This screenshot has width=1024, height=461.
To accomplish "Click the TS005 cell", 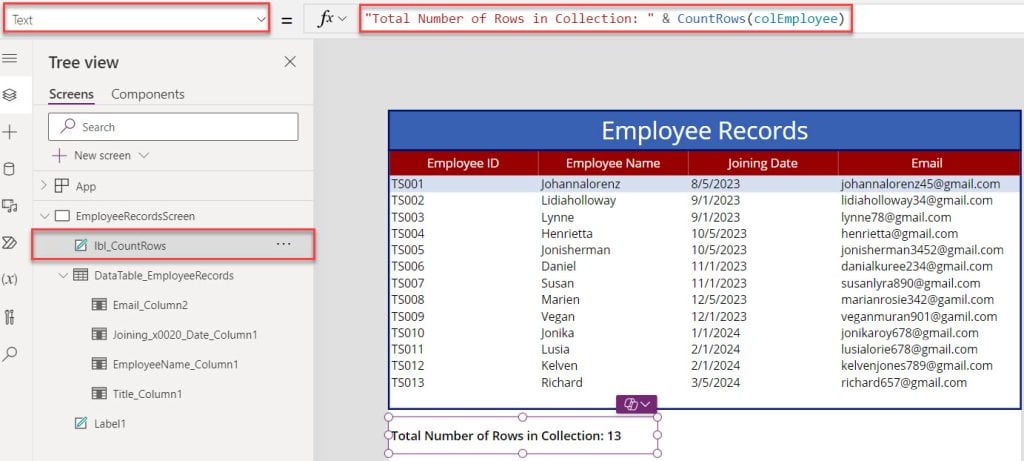I will coord(408,250).
